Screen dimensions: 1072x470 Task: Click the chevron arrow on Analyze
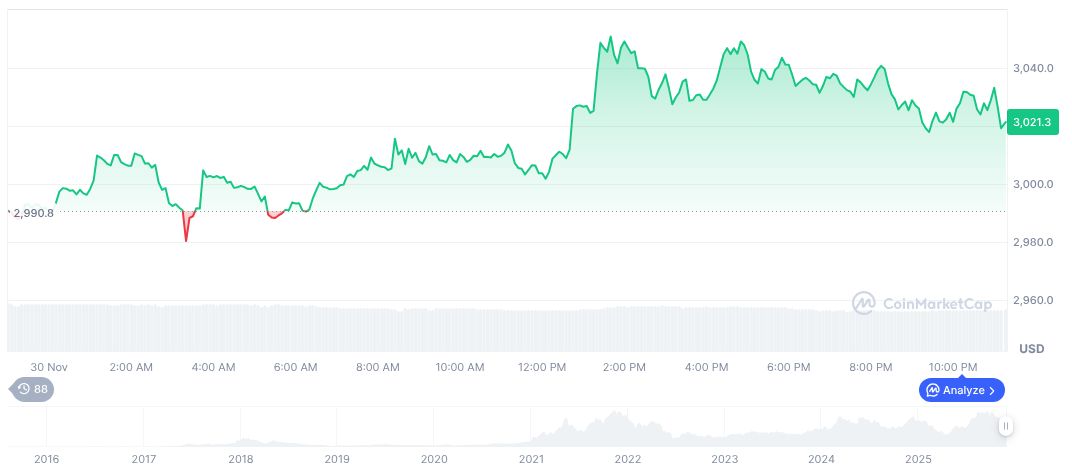pyautogui.click(x=992, y=390)
